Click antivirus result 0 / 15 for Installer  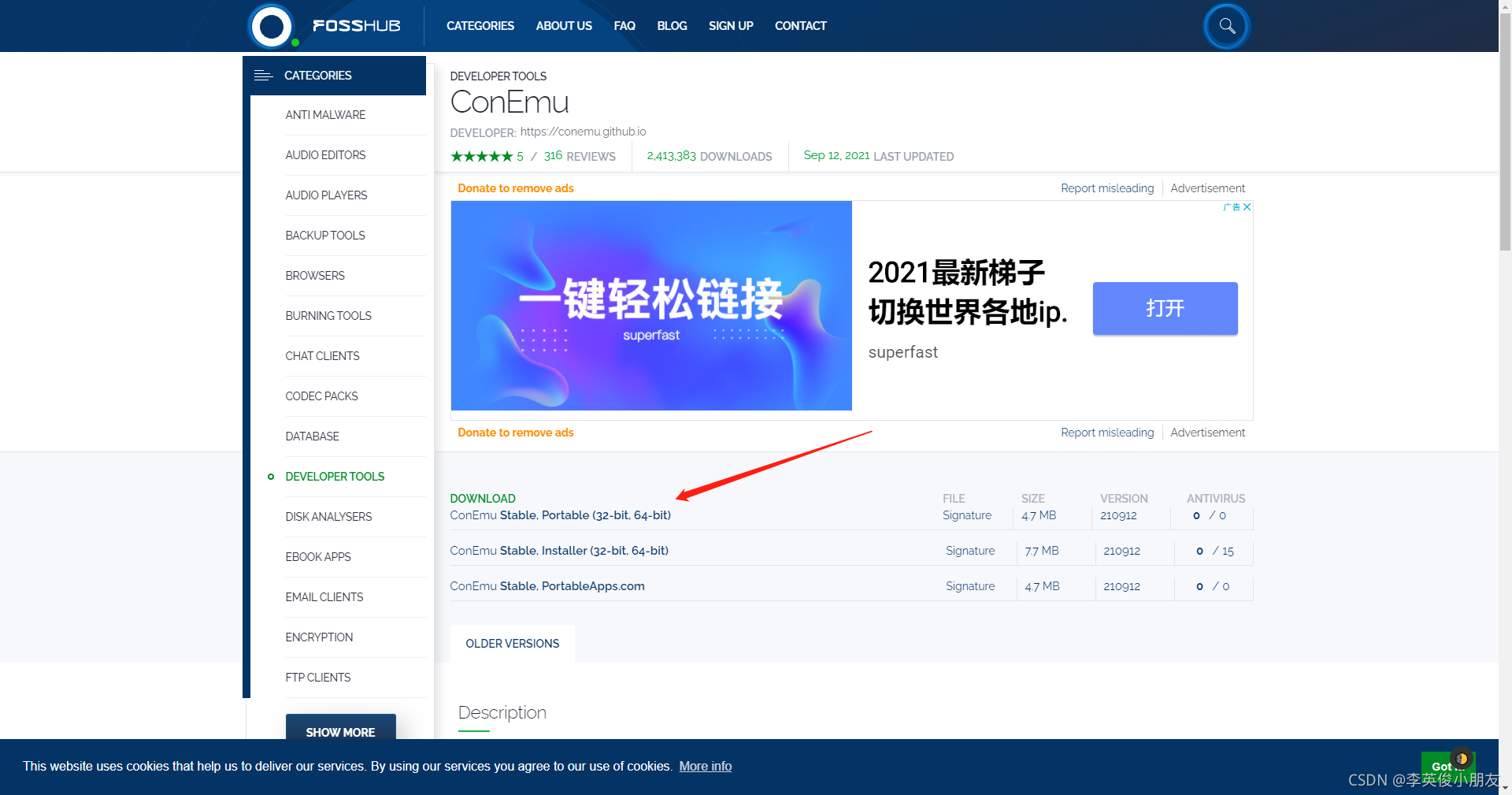tap(1214, 552)
